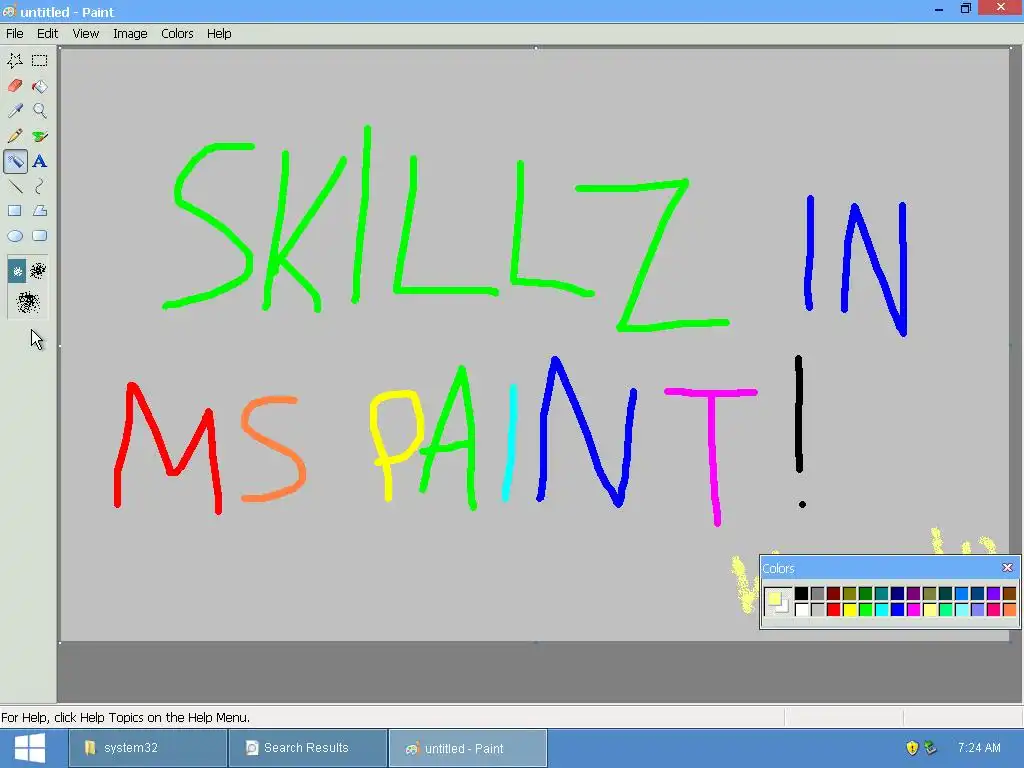Switch to system32 taskbar window
1024x768 pixels.
[148, 748]
